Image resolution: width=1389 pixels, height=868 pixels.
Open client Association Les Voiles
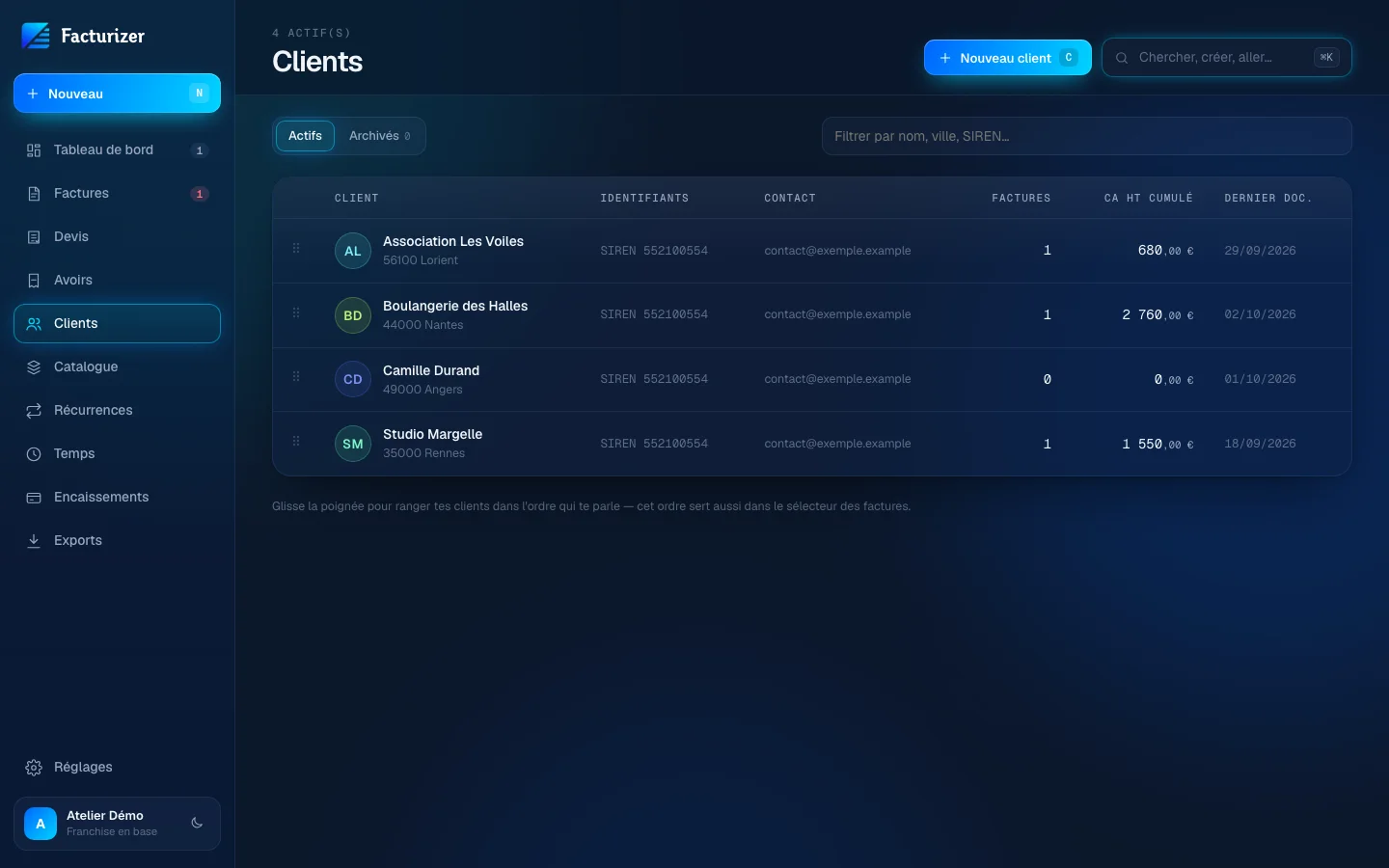point(453,241)
